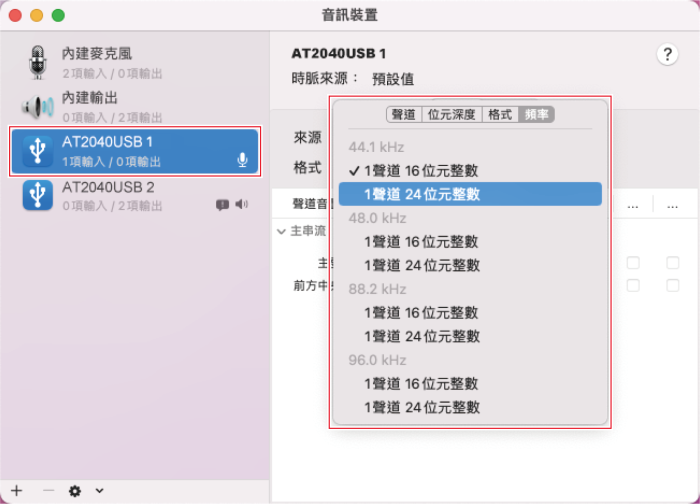Choose 1聲道 16位元整數 under 96.0 kHz
Image resolution: width=700 pixels, height=504 pixels.
pos(421,384)
